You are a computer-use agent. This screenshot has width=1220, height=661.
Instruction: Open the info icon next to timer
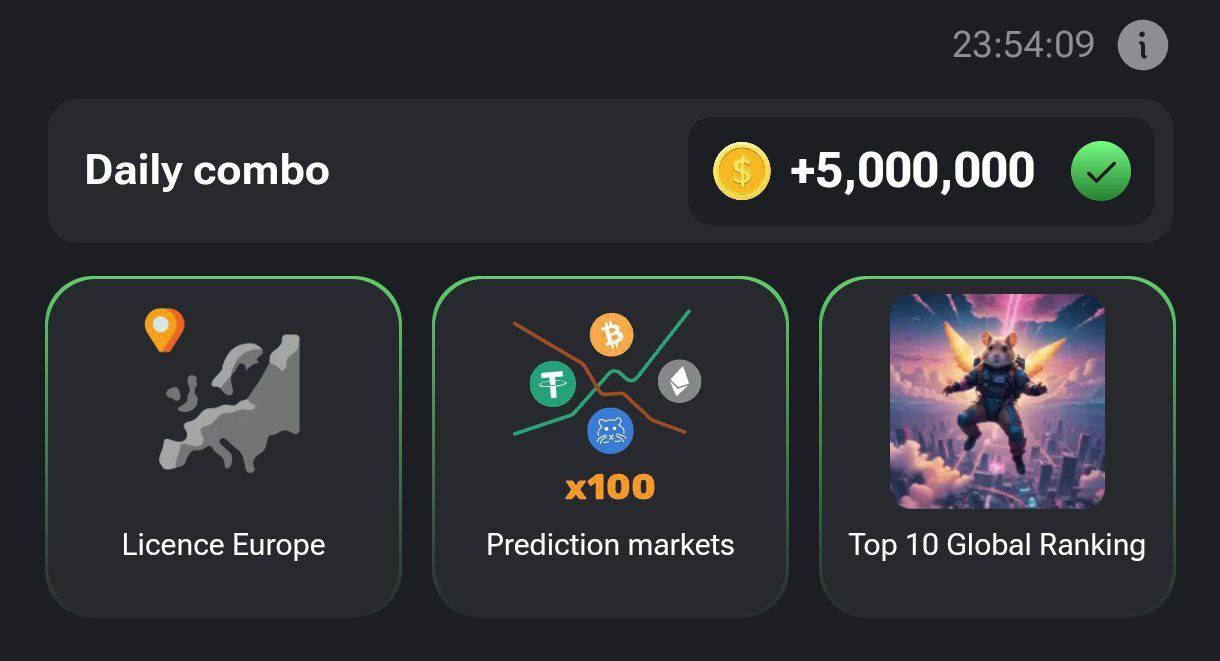coord(1142,45)
